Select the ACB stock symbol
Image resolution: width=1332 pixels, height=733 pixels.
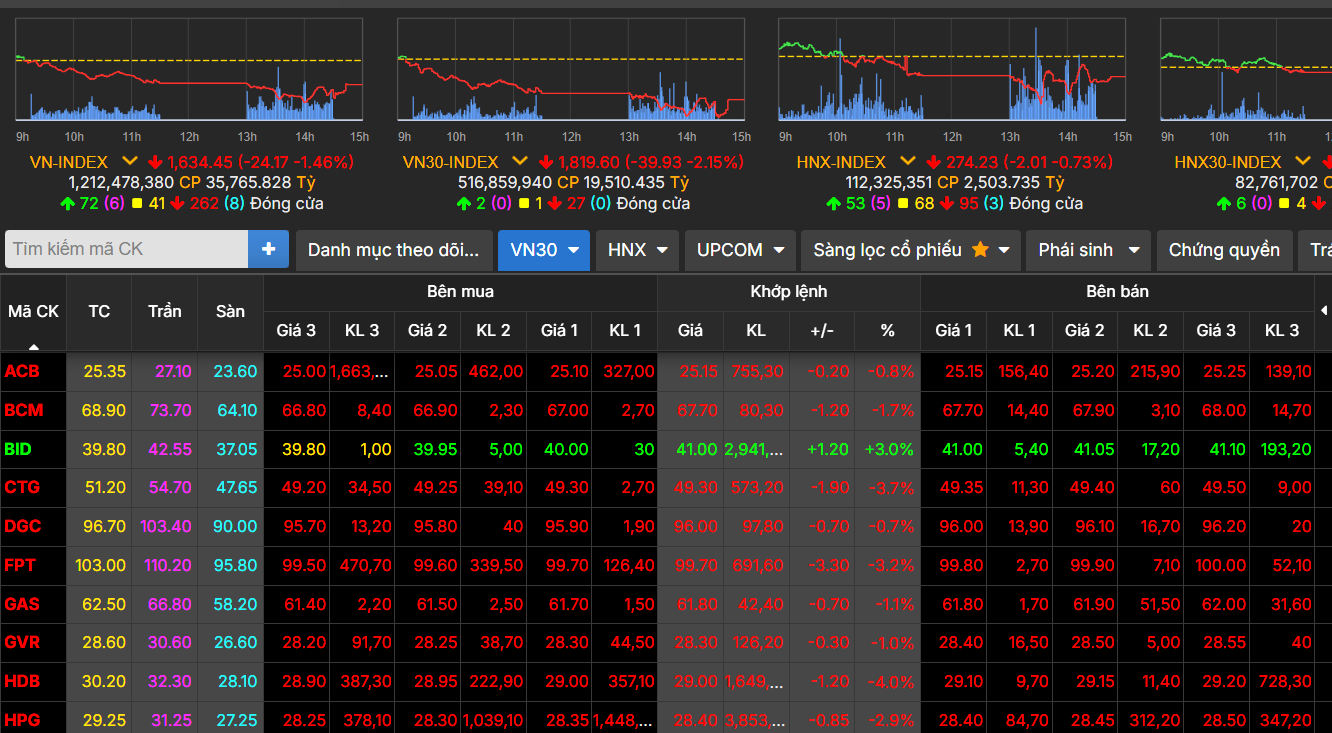click(20, 371)
